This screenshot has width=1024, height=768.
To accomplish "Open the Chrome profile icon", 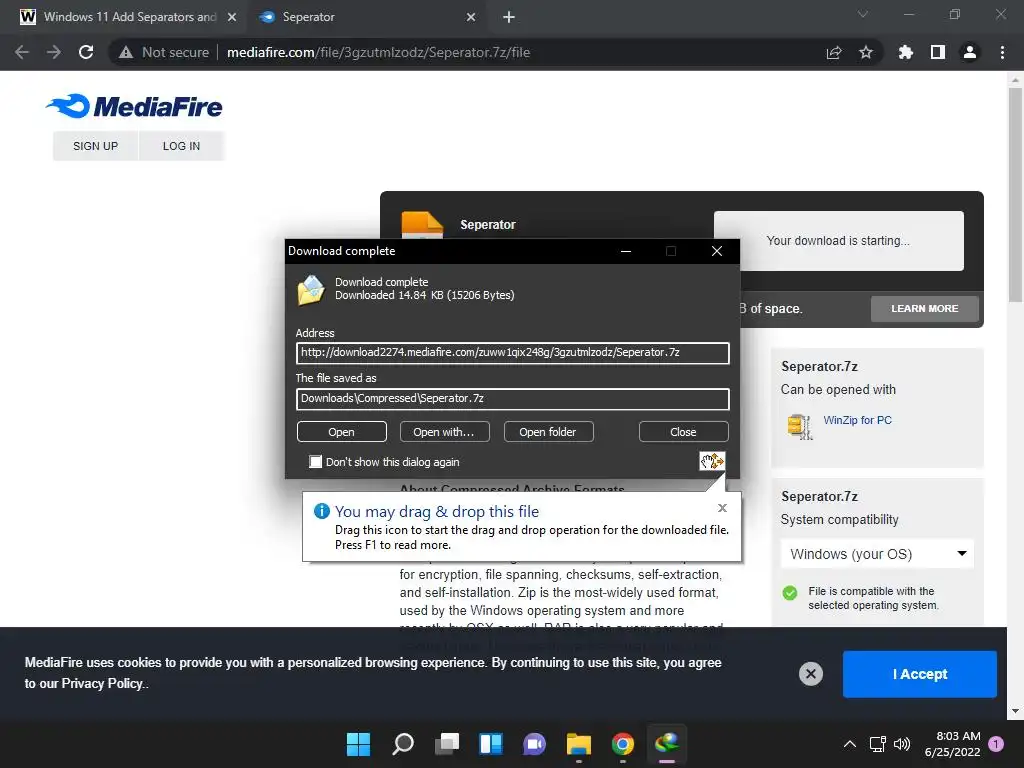I will 970,52.
